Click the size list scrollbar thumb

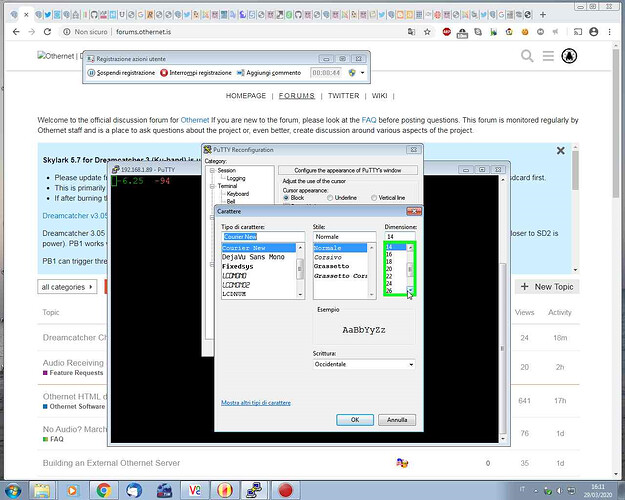[x=410, y=270]
